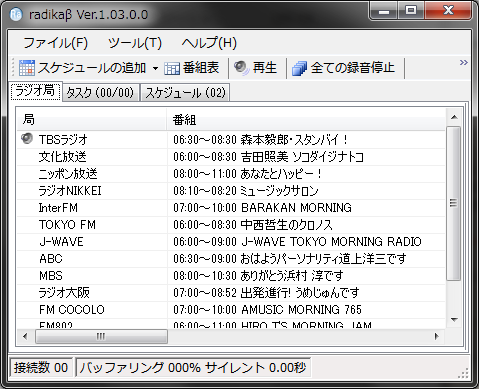479x389 pixels.
Task: Select the FM COCOLO station row
Action: click(231, 310)
